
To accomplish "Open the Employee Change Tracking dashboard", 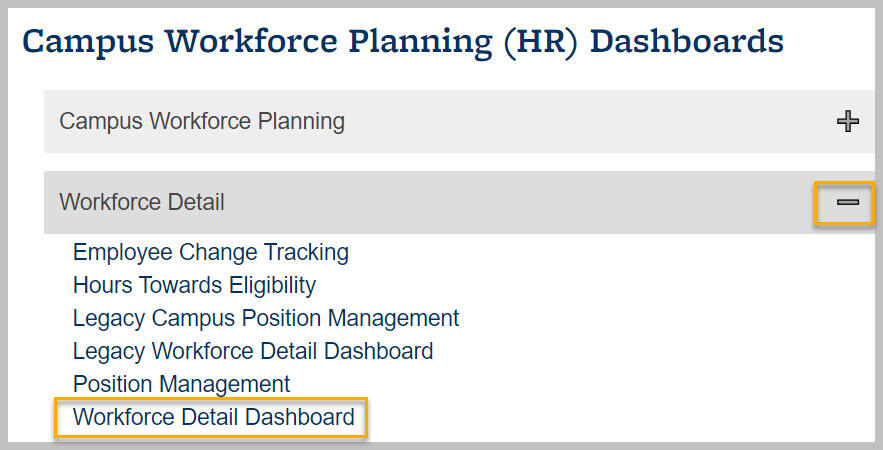I will click(x=211, y=252).
